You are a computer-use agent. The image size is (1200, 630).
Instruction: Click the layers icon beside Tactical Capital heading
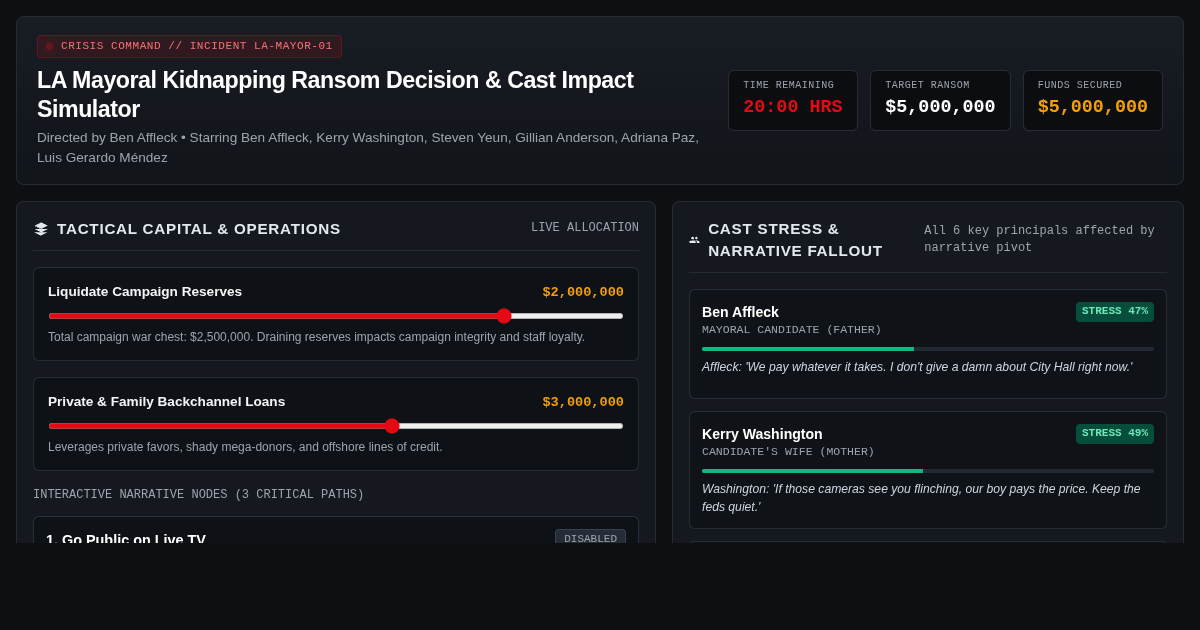[41, 229]
